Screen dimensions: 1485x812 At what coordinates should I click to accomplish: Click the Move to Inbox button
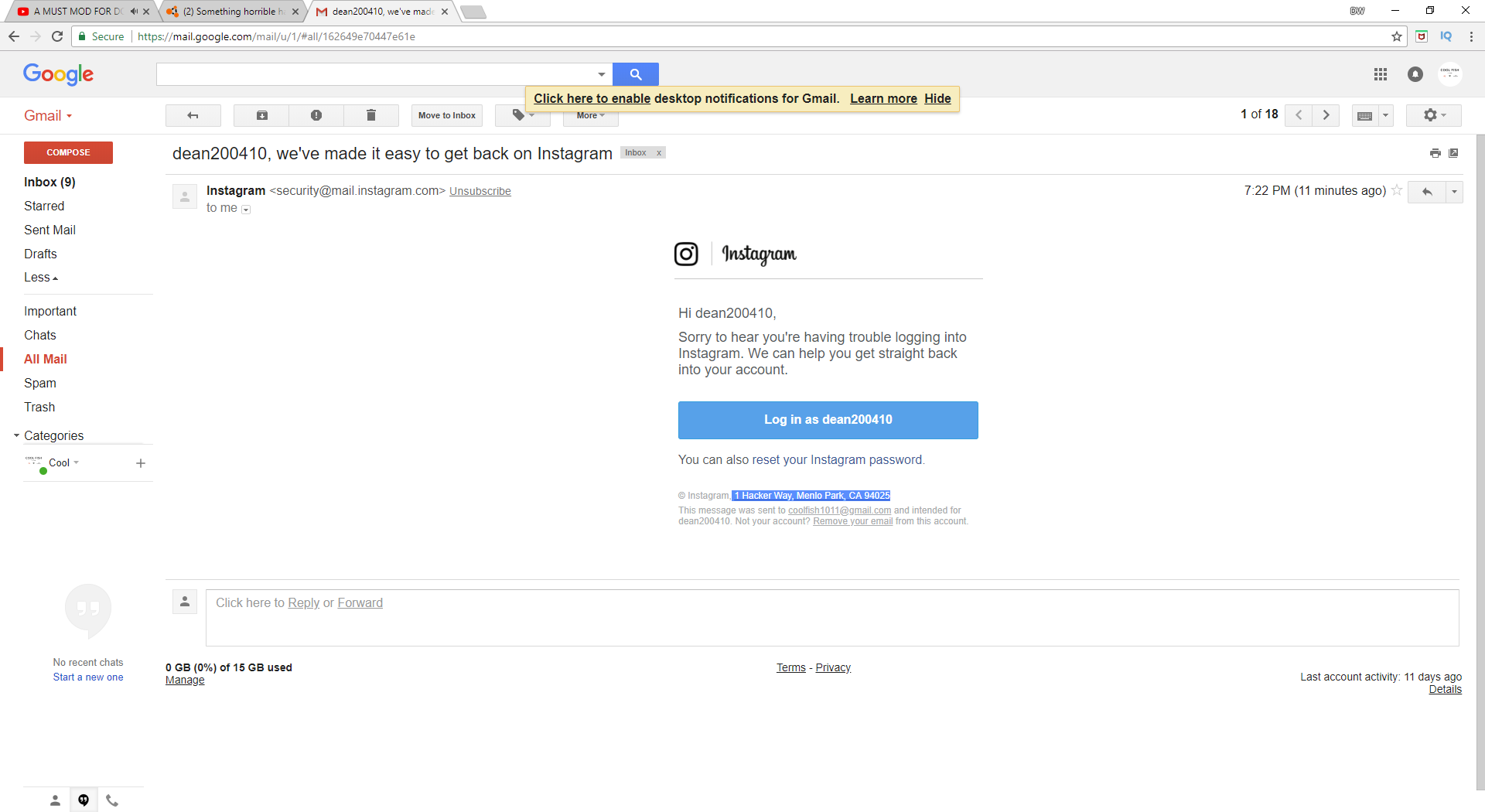[x=447, y=115]
